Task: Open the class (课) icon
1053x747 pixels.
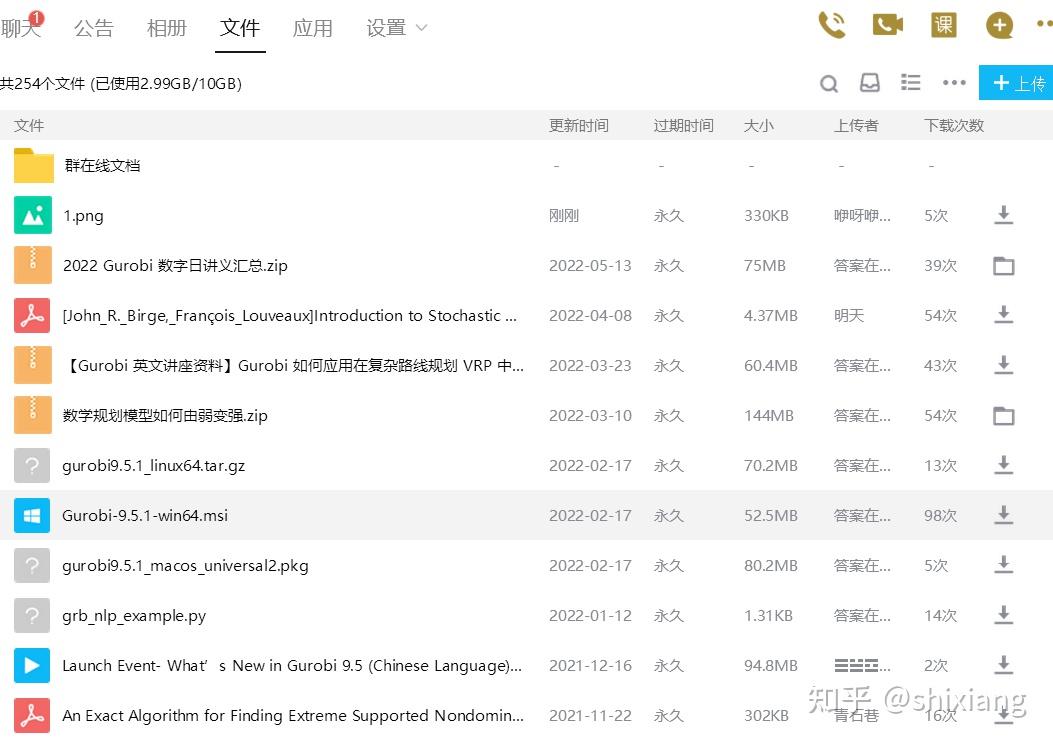Action: (944, 26)
